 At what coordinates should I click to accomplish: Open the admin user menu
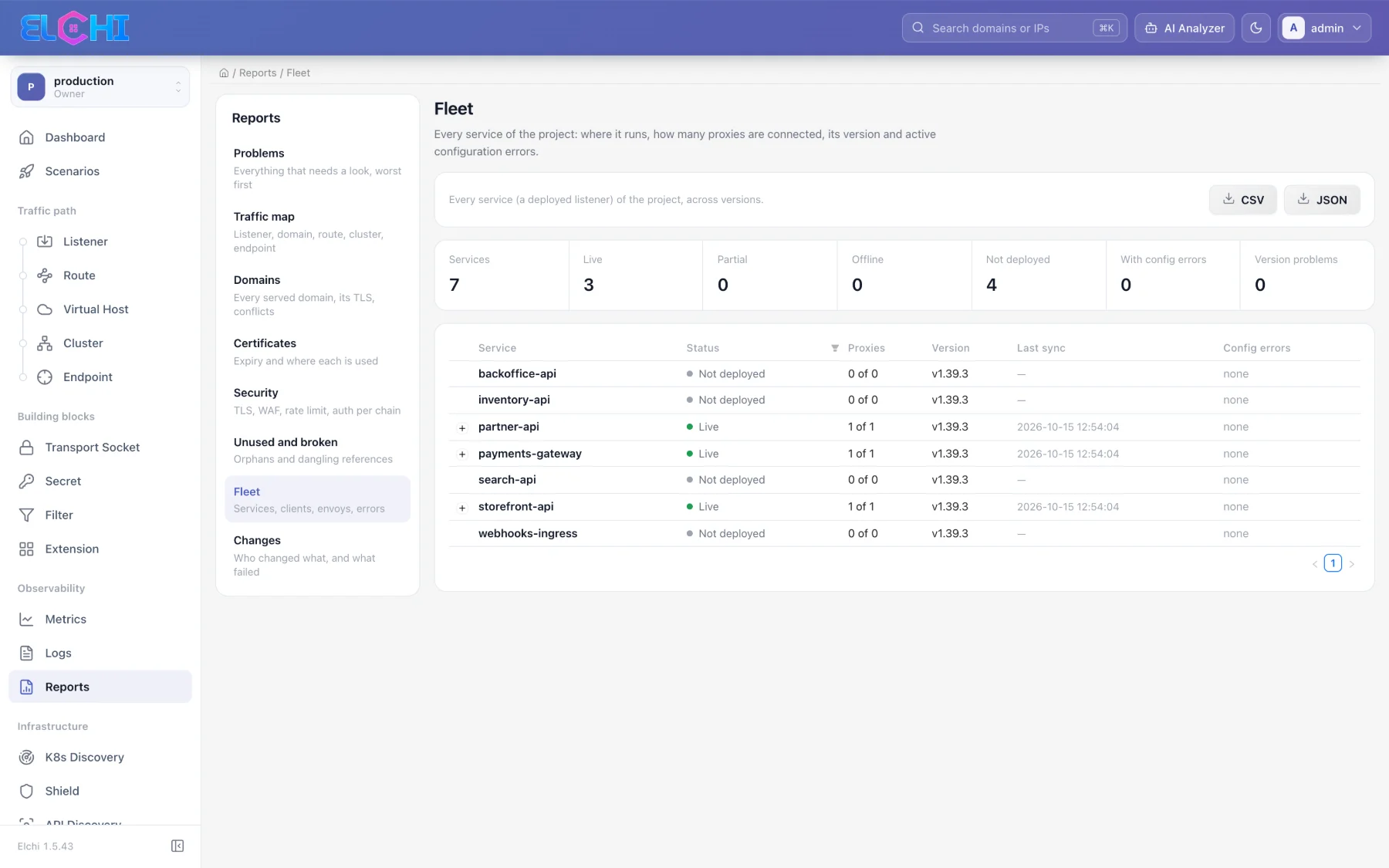coord(1324,28)
